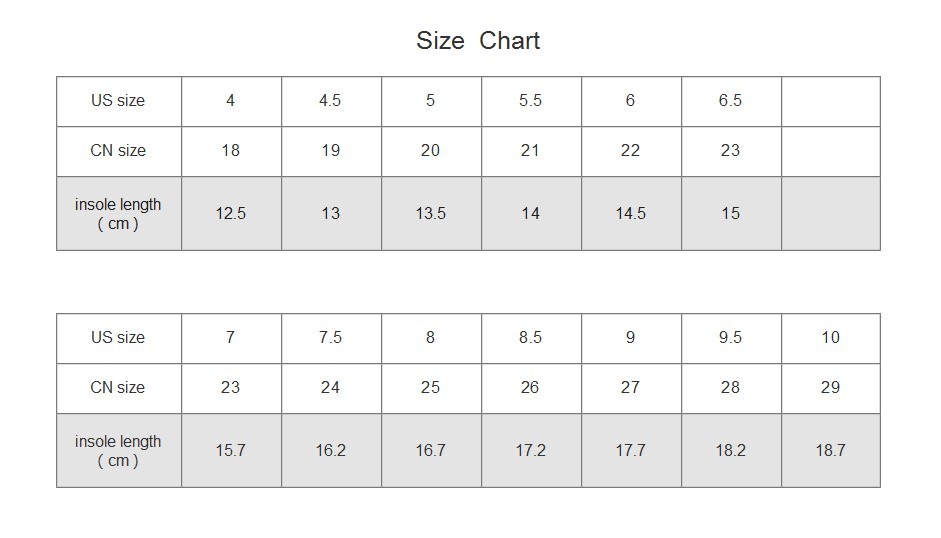Click insole length 18.7 cell
The width and height of the screenshot is (941, 538).
click(831, 451)
